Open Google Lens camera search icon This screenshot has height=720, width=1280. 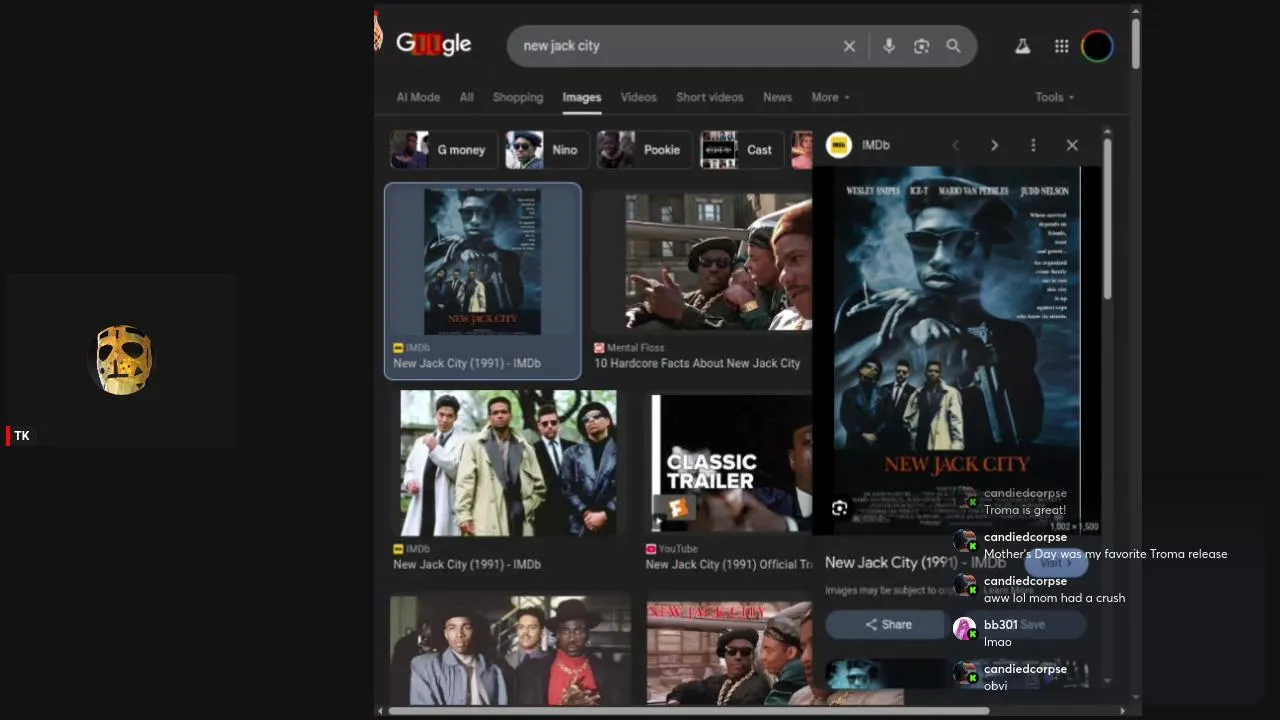[921, 46]
